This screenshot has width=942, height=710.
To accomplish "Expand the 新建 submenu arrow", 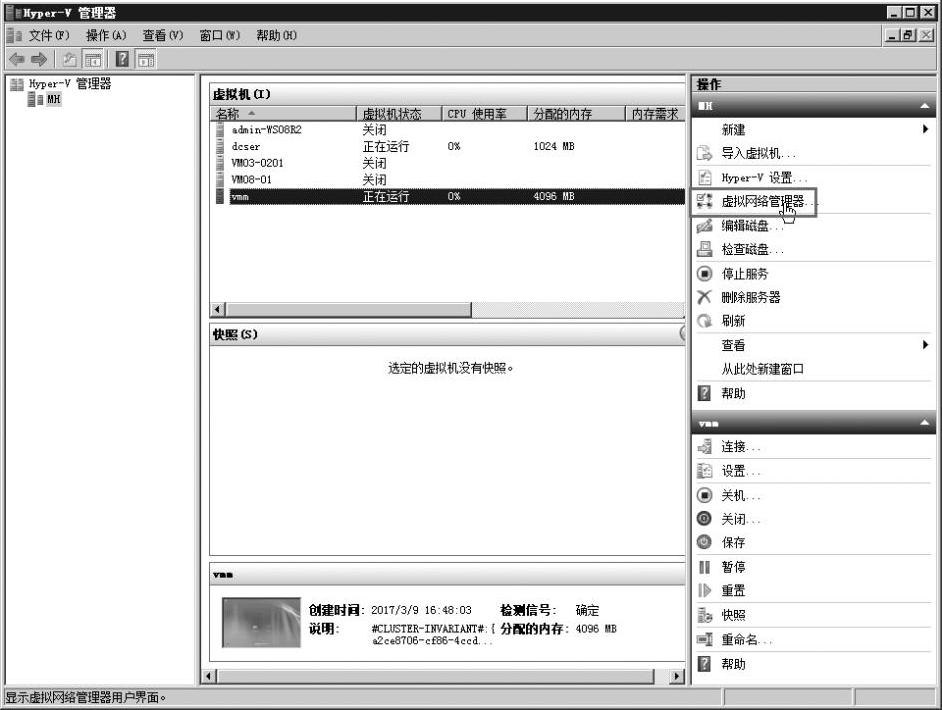I will click(925, 129).
